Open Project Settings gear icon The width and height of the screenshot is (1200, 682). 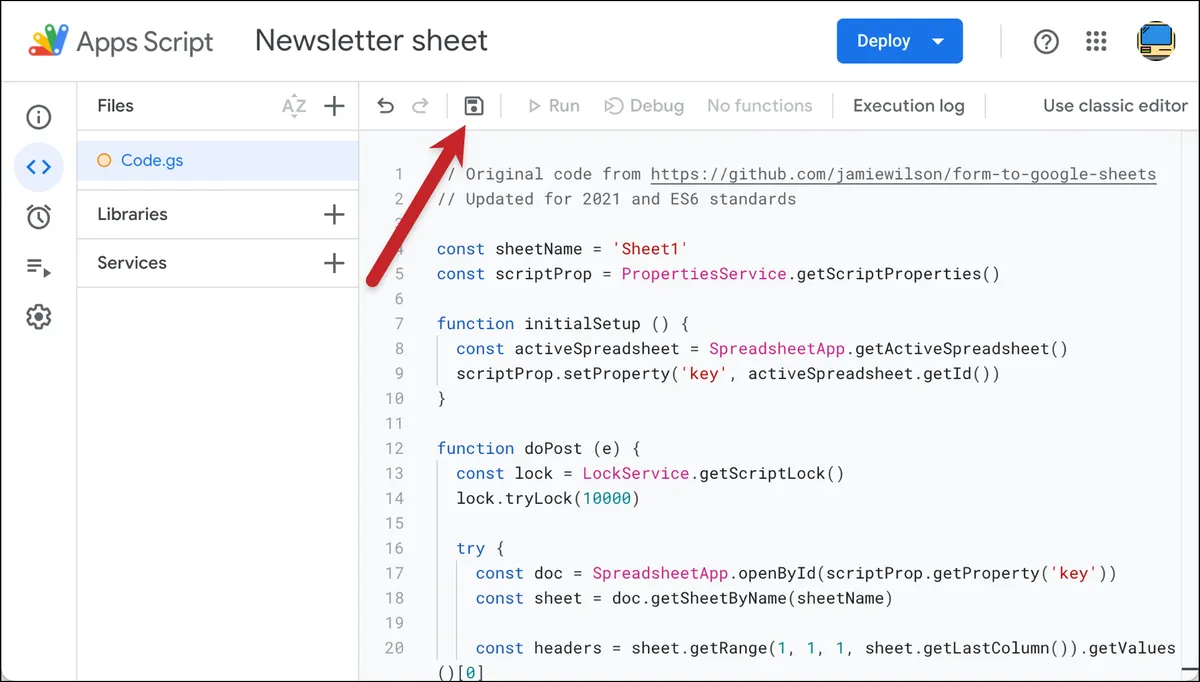(39, 317)
